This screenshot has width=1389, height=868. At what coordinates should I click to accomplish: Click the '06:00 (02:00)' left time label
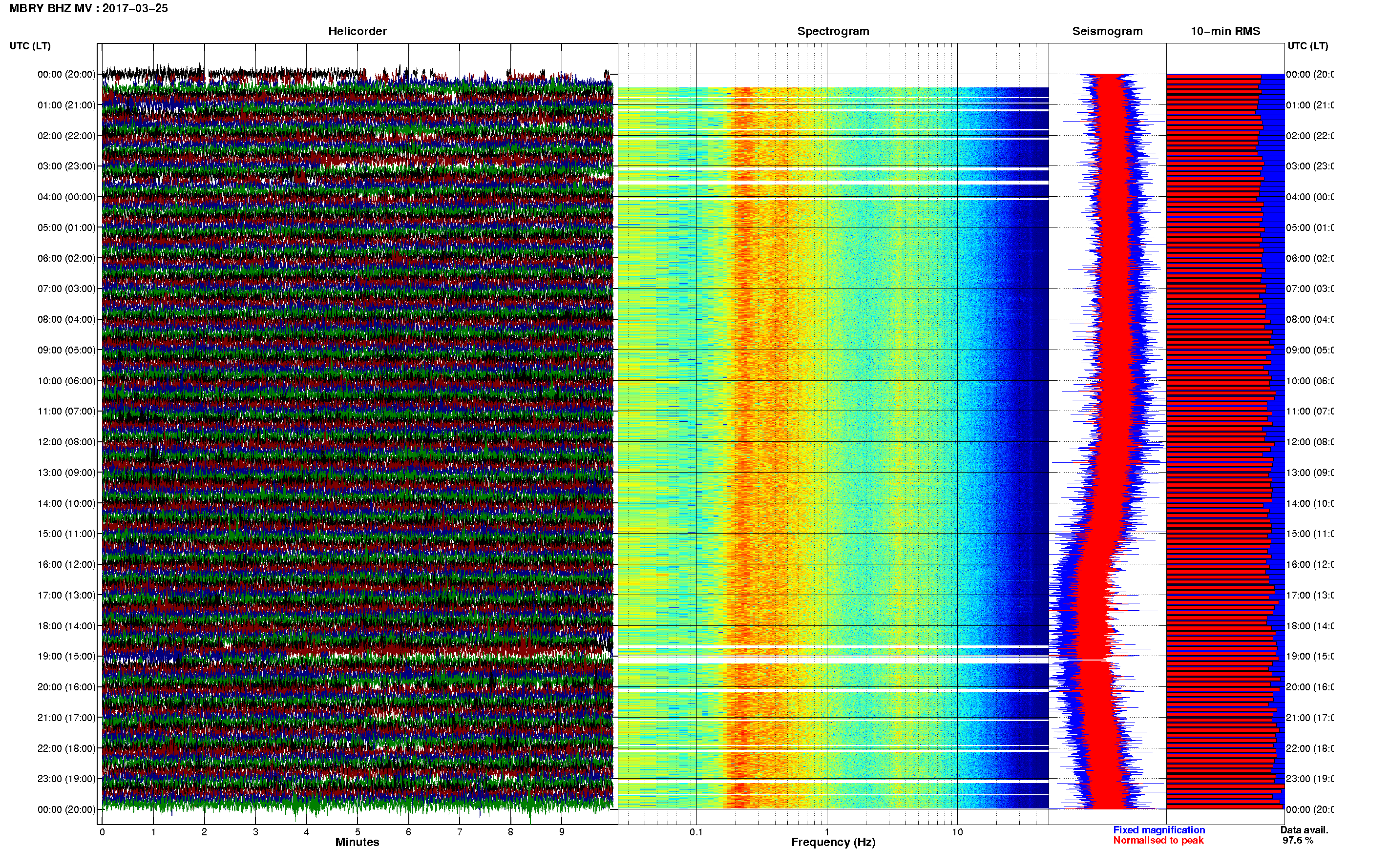[x=66, y=258]
